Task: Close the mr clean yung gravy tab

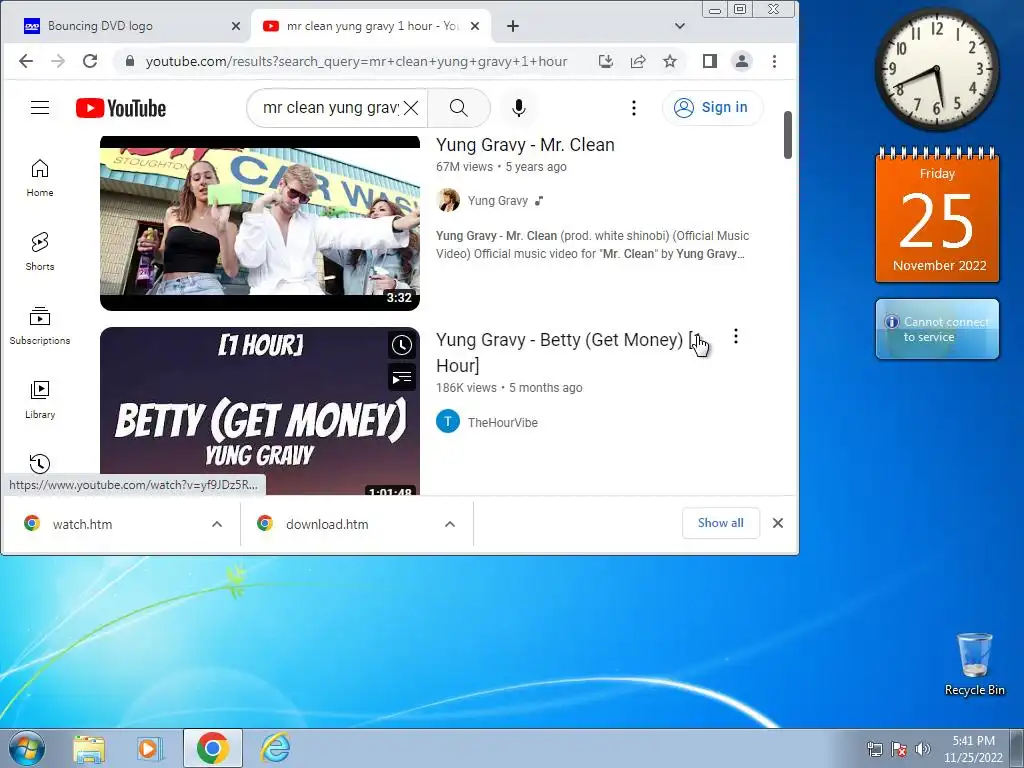Action: click(475, 26)
